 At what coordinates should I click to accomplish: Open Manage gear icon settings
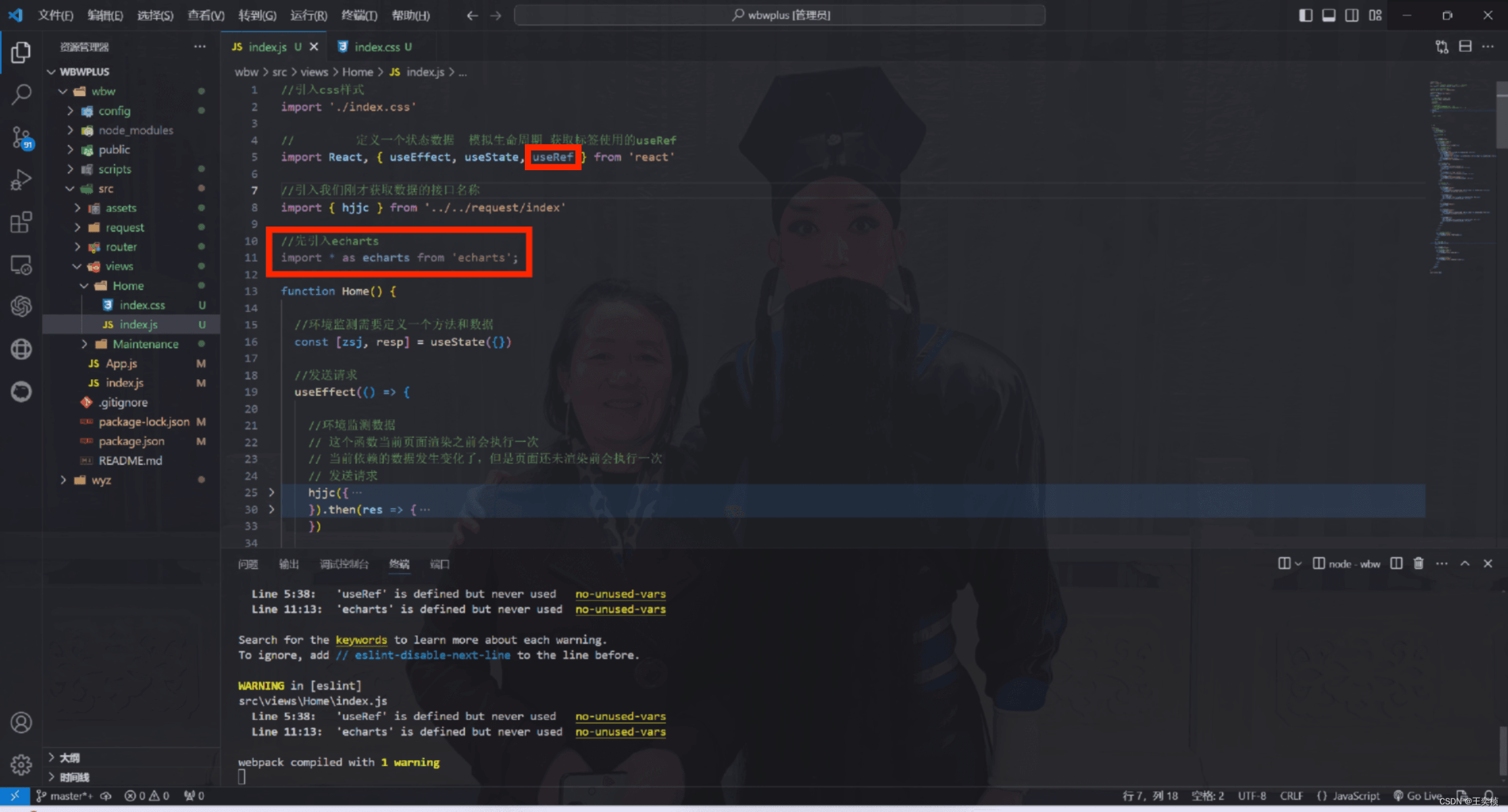[x=21, y=764]
